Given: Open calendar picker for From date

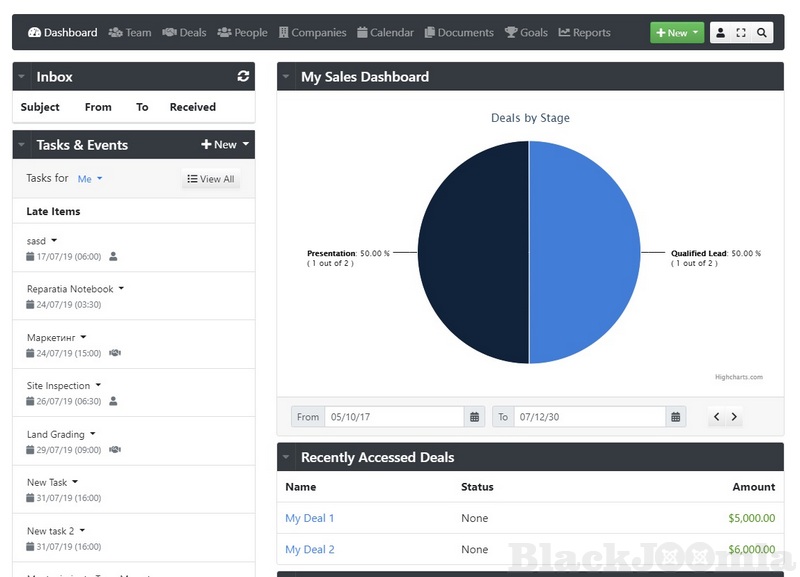Looking at the screenshot, I should coord(475,417).
